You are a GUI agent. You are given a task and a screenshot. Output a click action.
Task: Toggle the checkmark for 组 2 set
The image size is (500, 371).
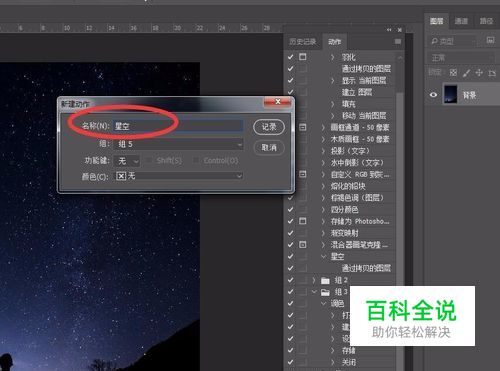coord(290,280)
